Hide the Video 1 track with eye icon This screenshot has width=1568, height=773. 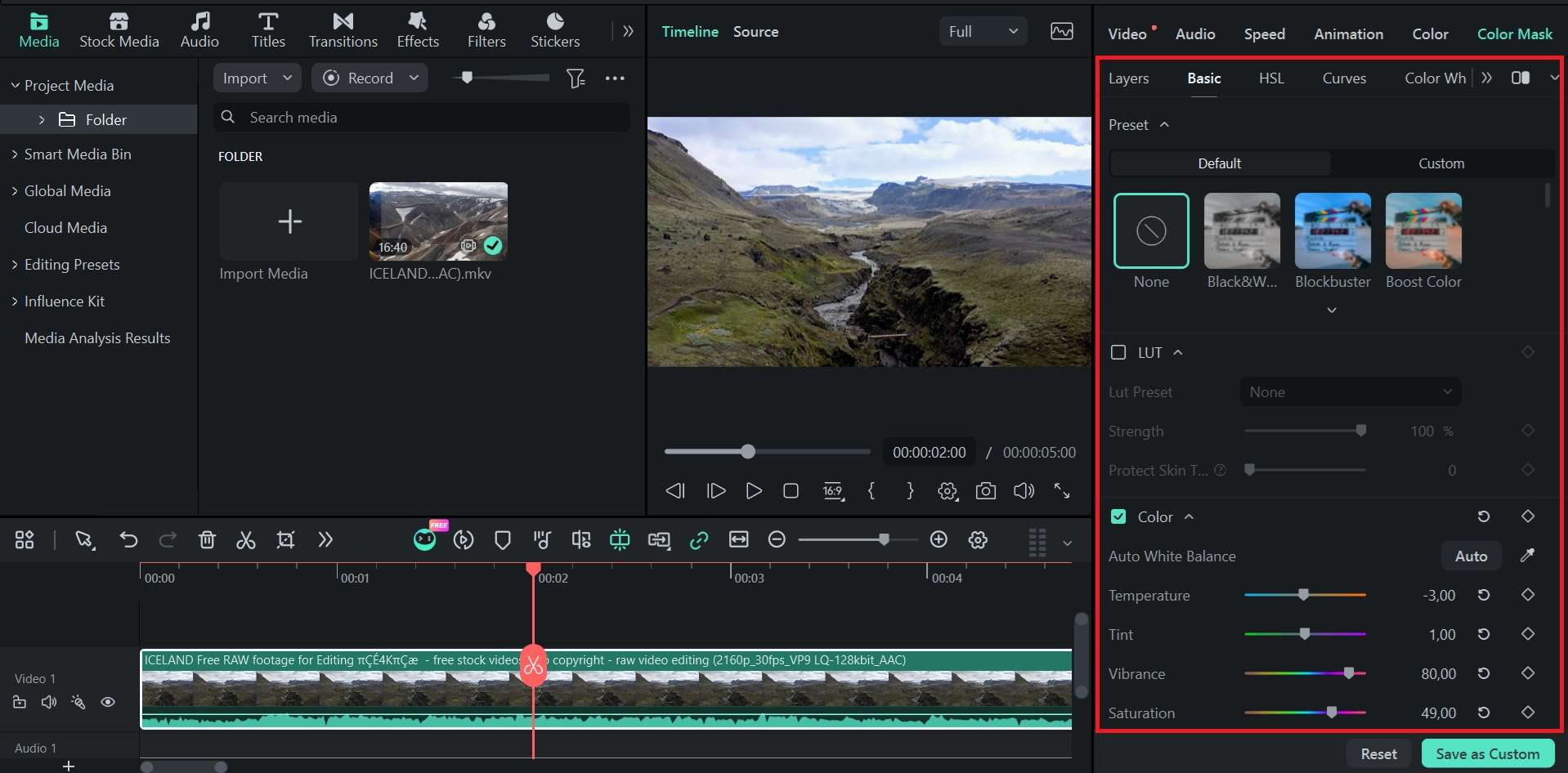[108, 702]
